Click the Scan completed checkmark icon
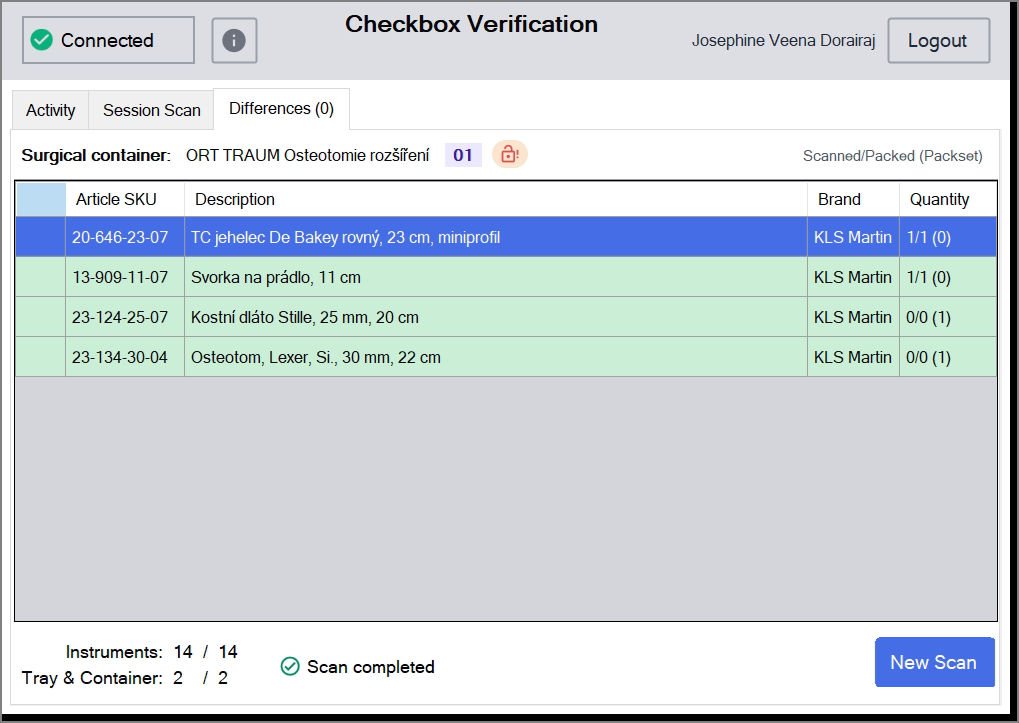The image size is (1019, 723). coord(290,666)
